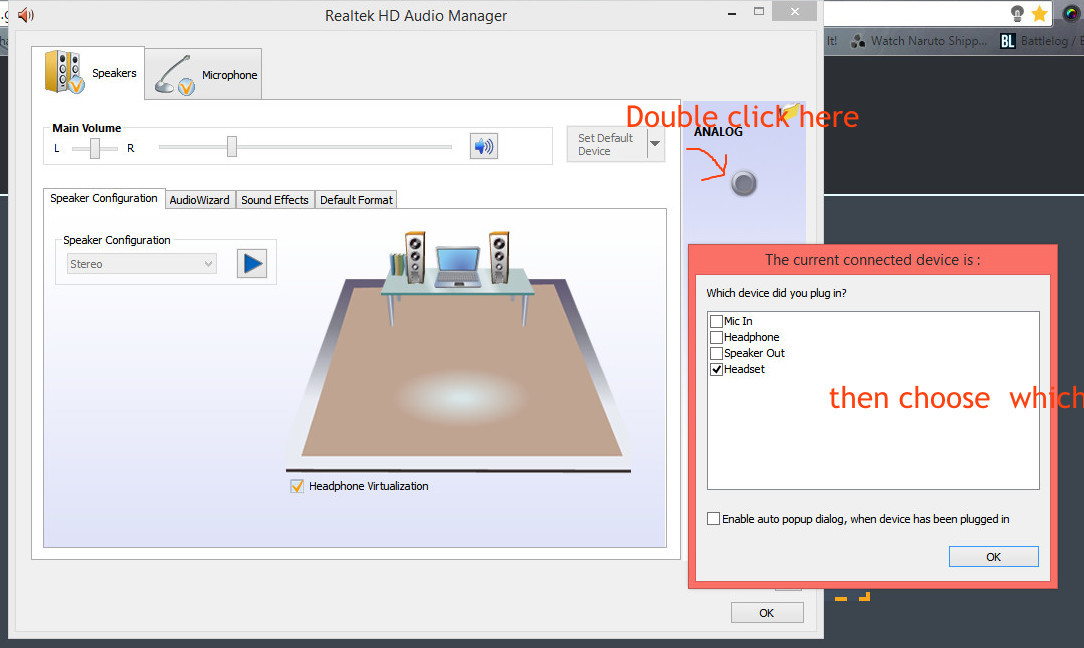Click the 'Which device did you plug in?' text
The height and width of the screenshot is (648, 1084).
coord(776,293)
